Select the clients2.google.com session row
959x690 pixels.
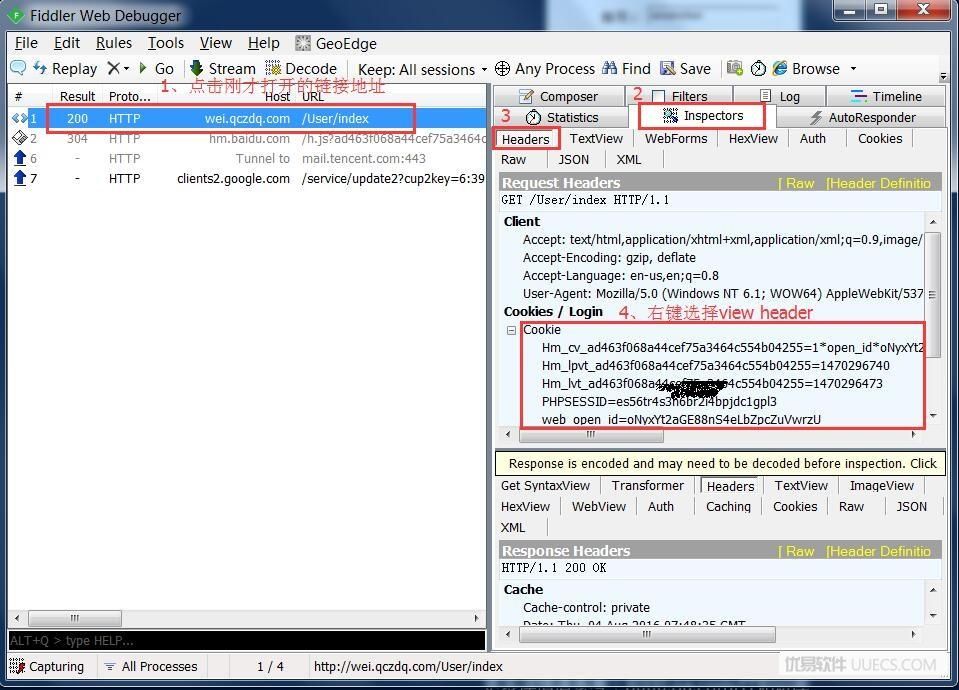[x=248, y=179]
